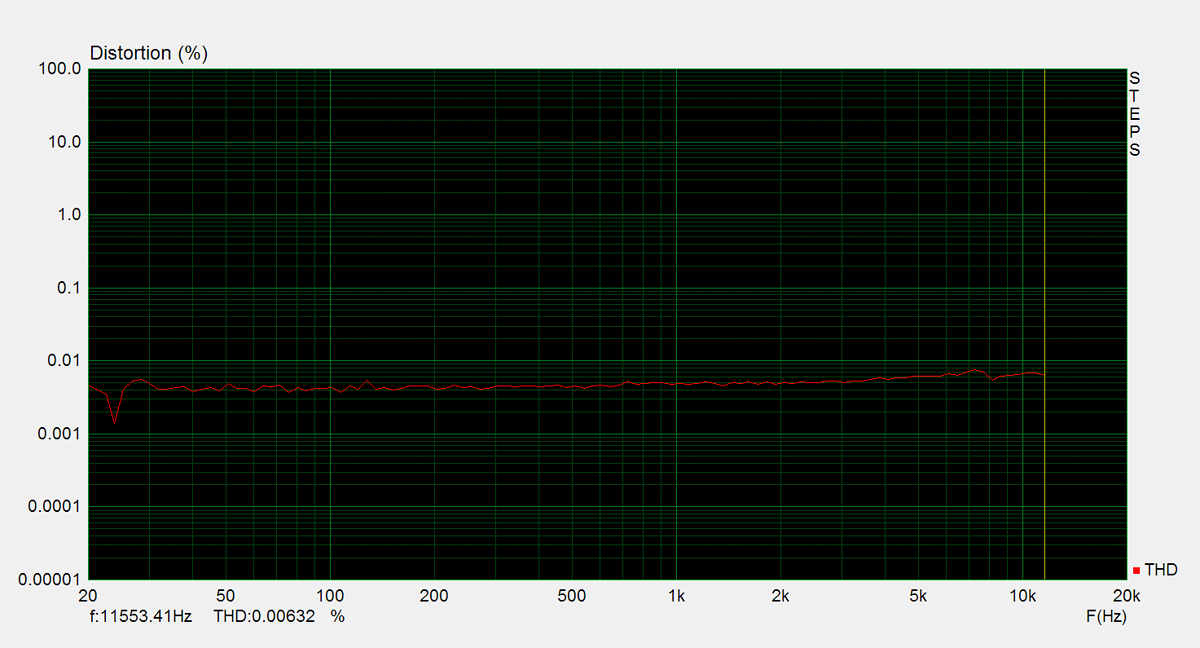
Task: Click the f:11553.41Hz frequency readout
Action: pyautogui.click(x=140, y=617)
